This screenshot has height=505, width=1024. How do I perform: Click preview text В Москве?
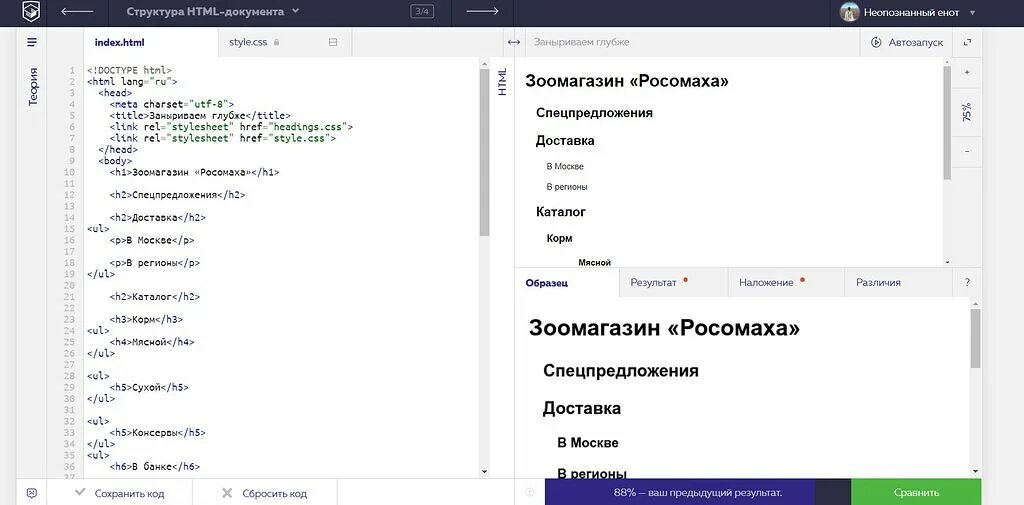565,167
